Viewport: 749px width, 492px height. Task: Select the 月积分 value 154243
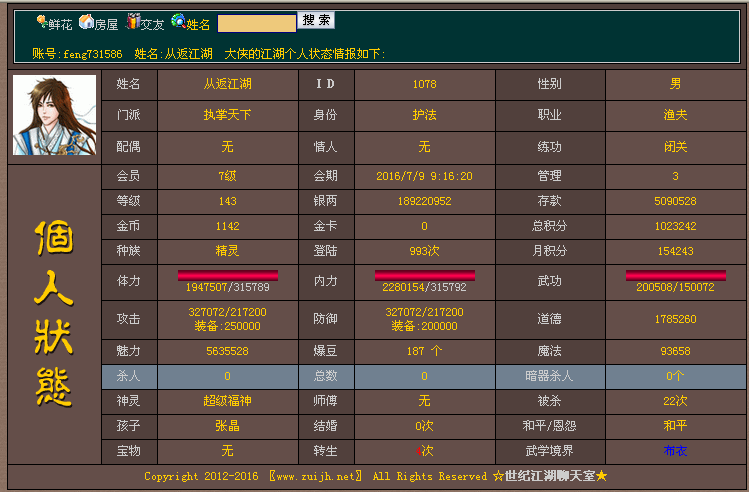point(675,251)
